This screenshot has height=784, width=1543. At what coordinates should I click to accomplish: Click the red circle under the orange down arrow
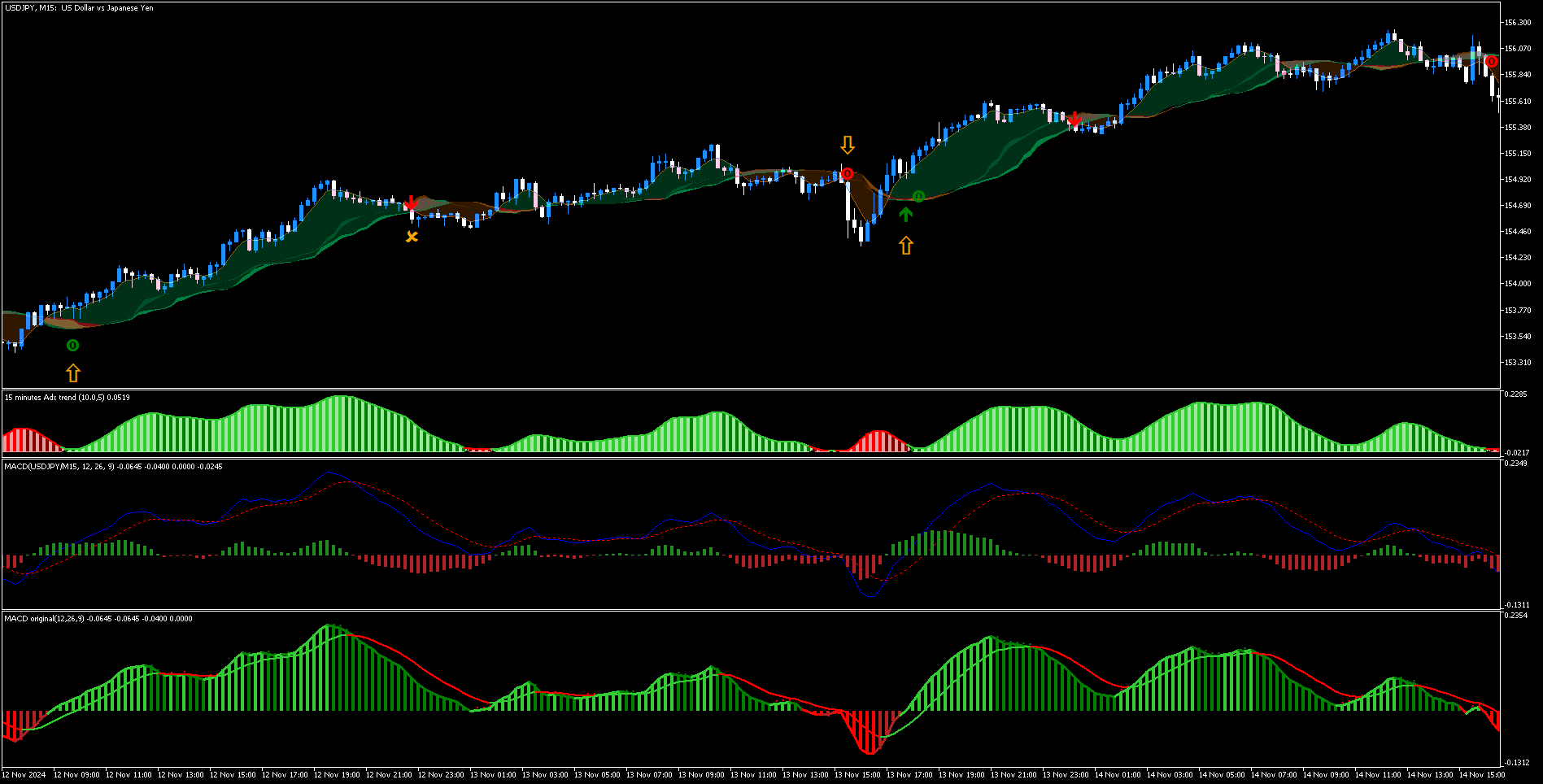[x=848, y=174]
